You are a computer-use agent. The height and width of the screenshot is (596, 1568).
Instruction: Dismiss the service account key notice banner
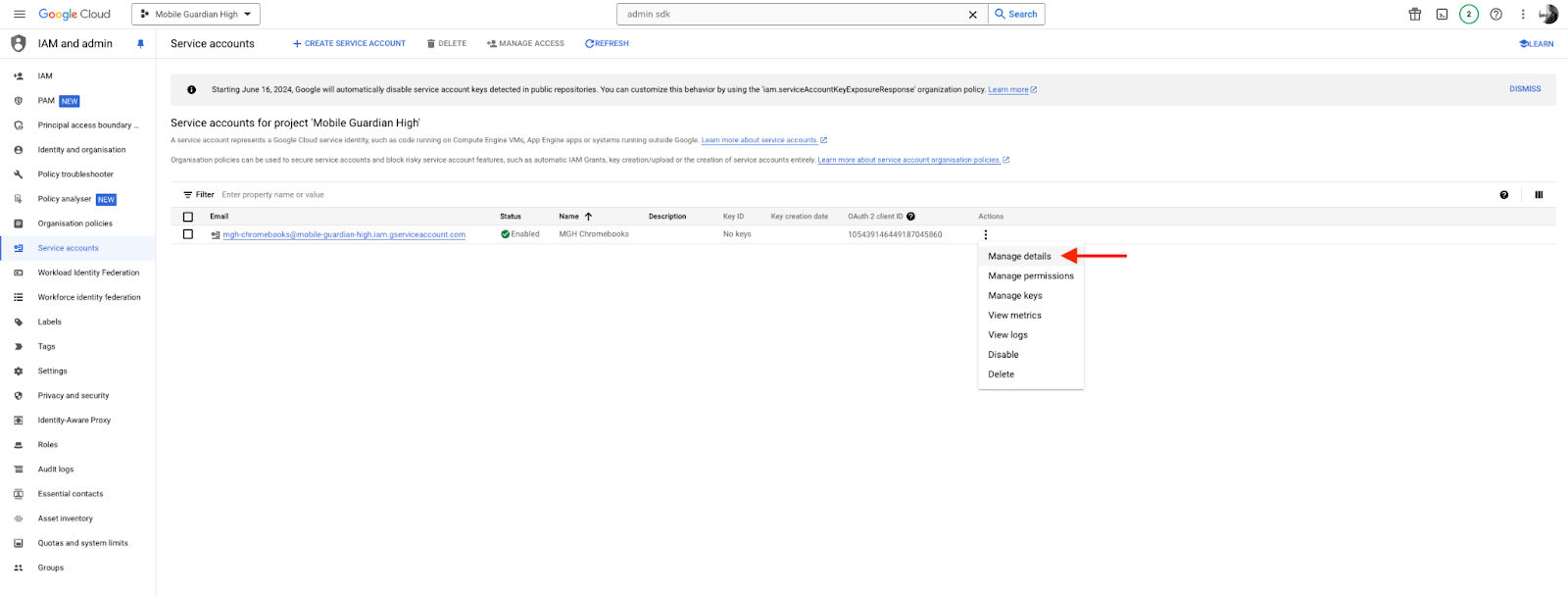(x=1524, y=89)
